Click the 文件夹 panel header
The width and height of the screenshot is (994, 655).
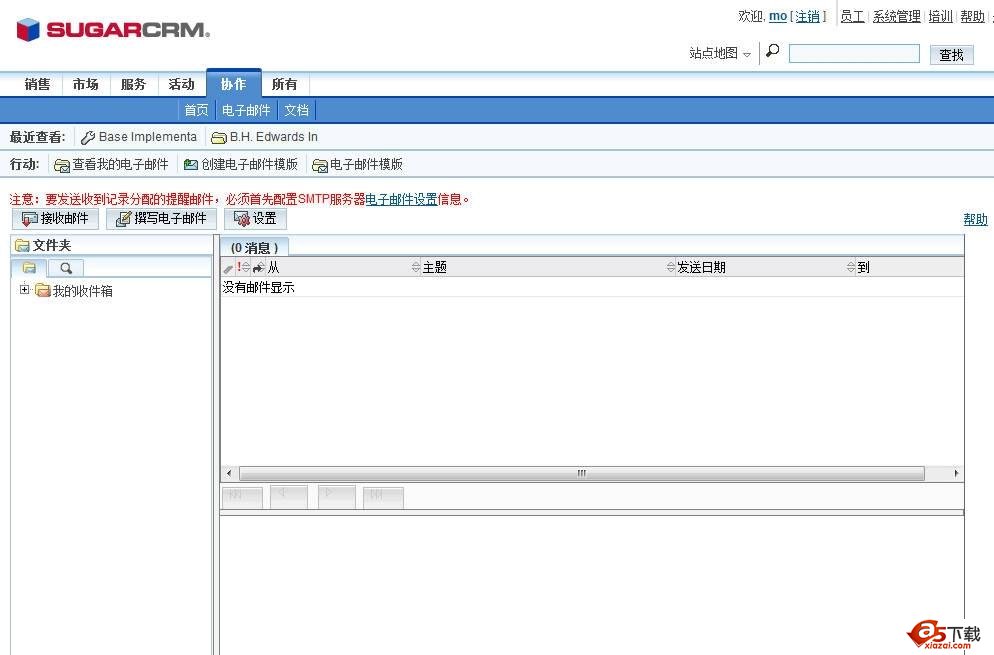(112, 245)
